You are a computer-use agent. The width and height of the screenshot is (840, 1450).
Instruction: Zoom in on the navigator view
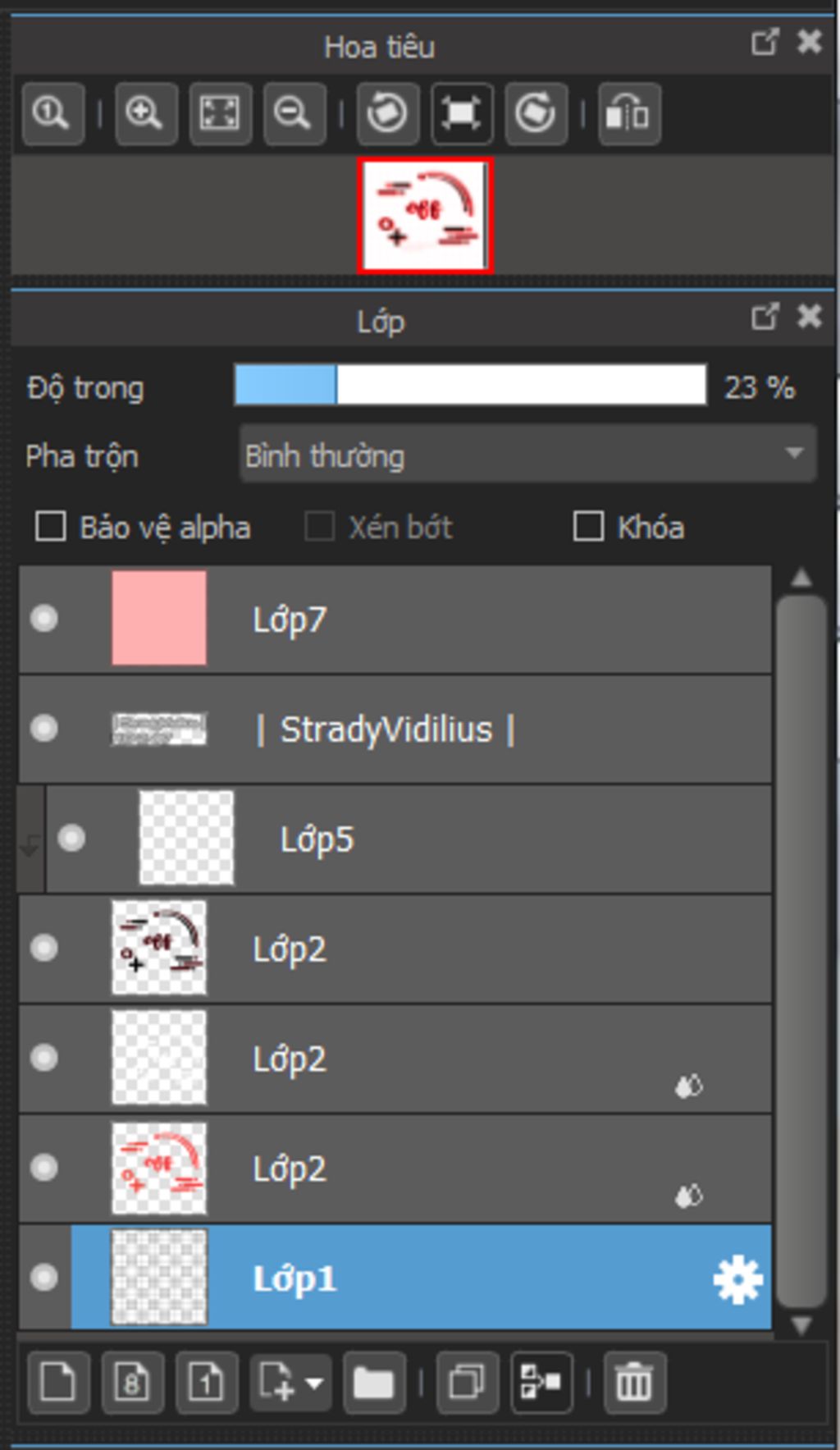click(146, 113)
